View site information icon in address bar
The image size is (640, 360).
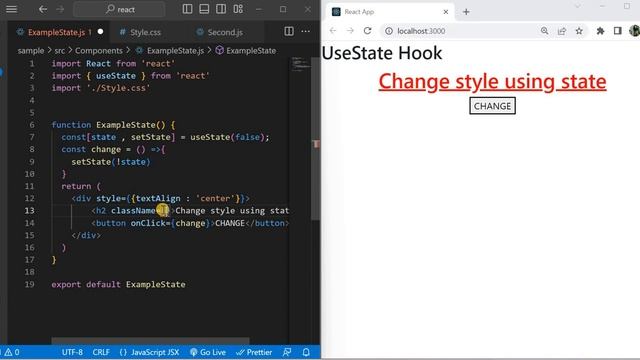point(389,31)
